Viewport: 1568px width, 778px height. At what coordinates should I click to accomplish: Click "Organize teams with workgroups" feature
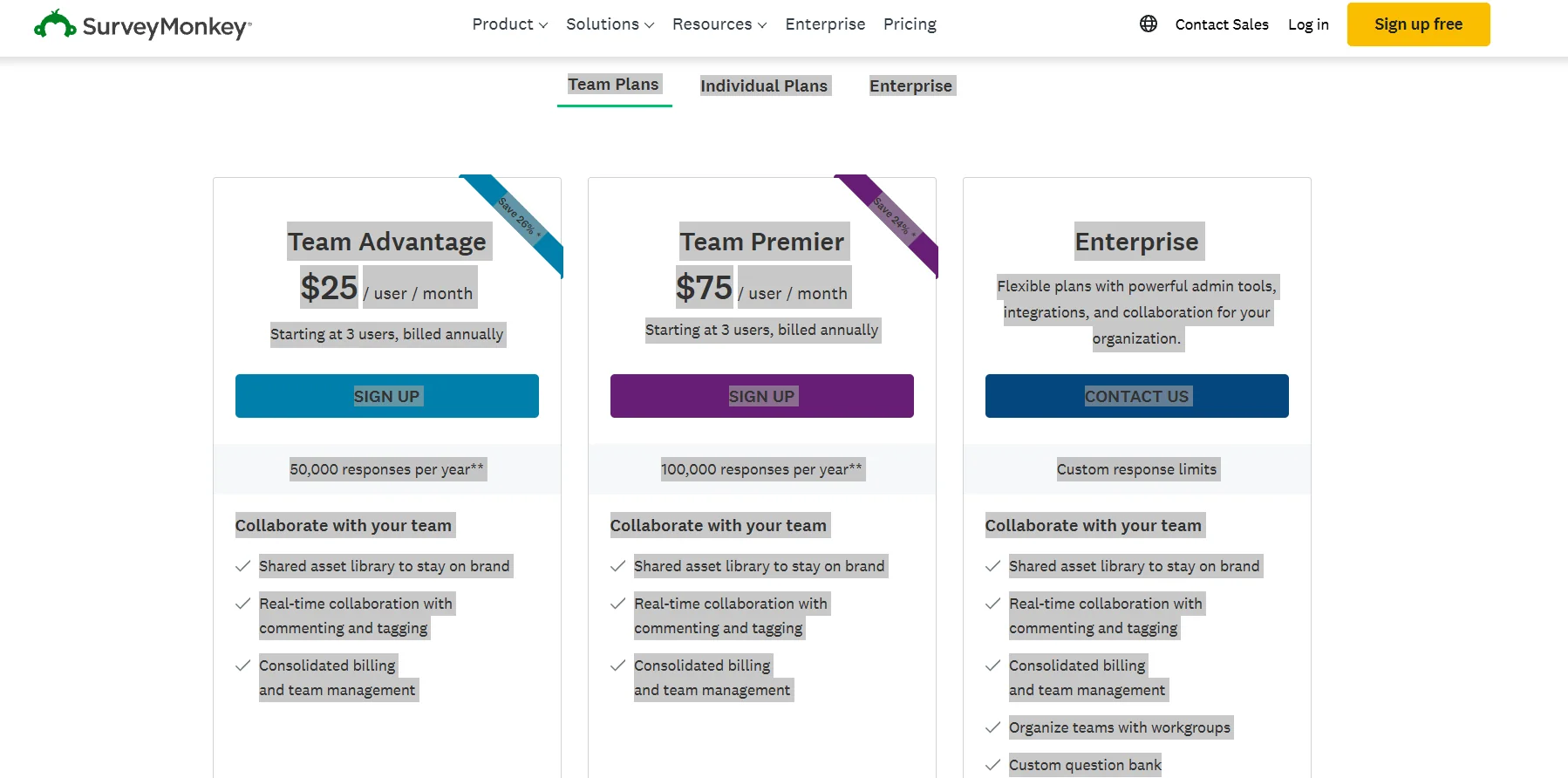pos(1121,727)
